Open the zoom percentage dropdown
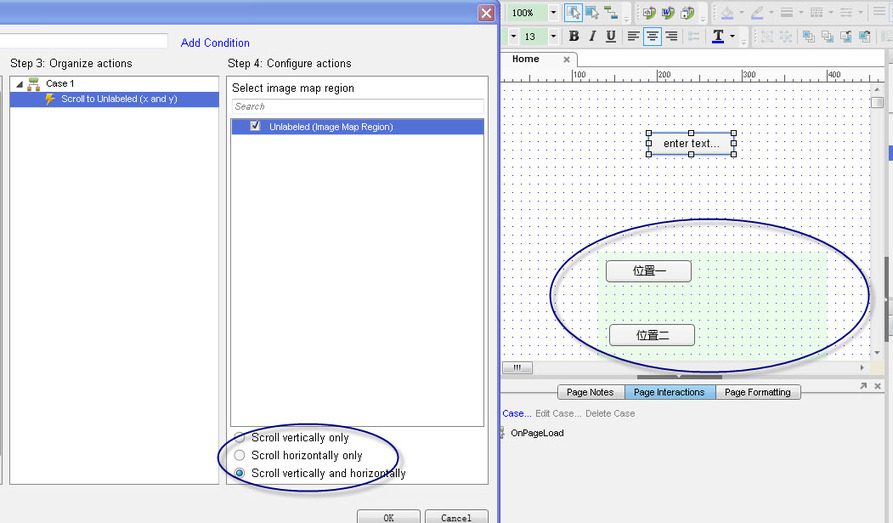 [x=553, y=13]
